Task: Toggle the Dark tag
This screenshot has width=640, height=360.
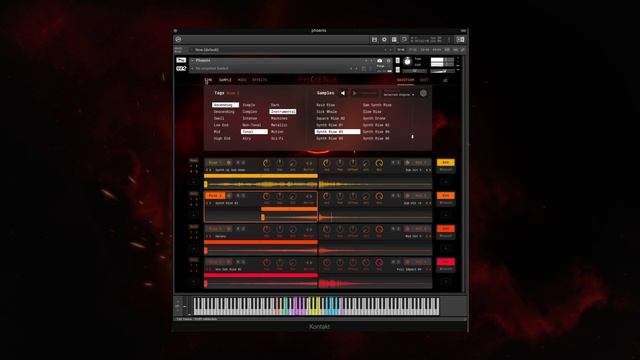Action: coord(275,105)
